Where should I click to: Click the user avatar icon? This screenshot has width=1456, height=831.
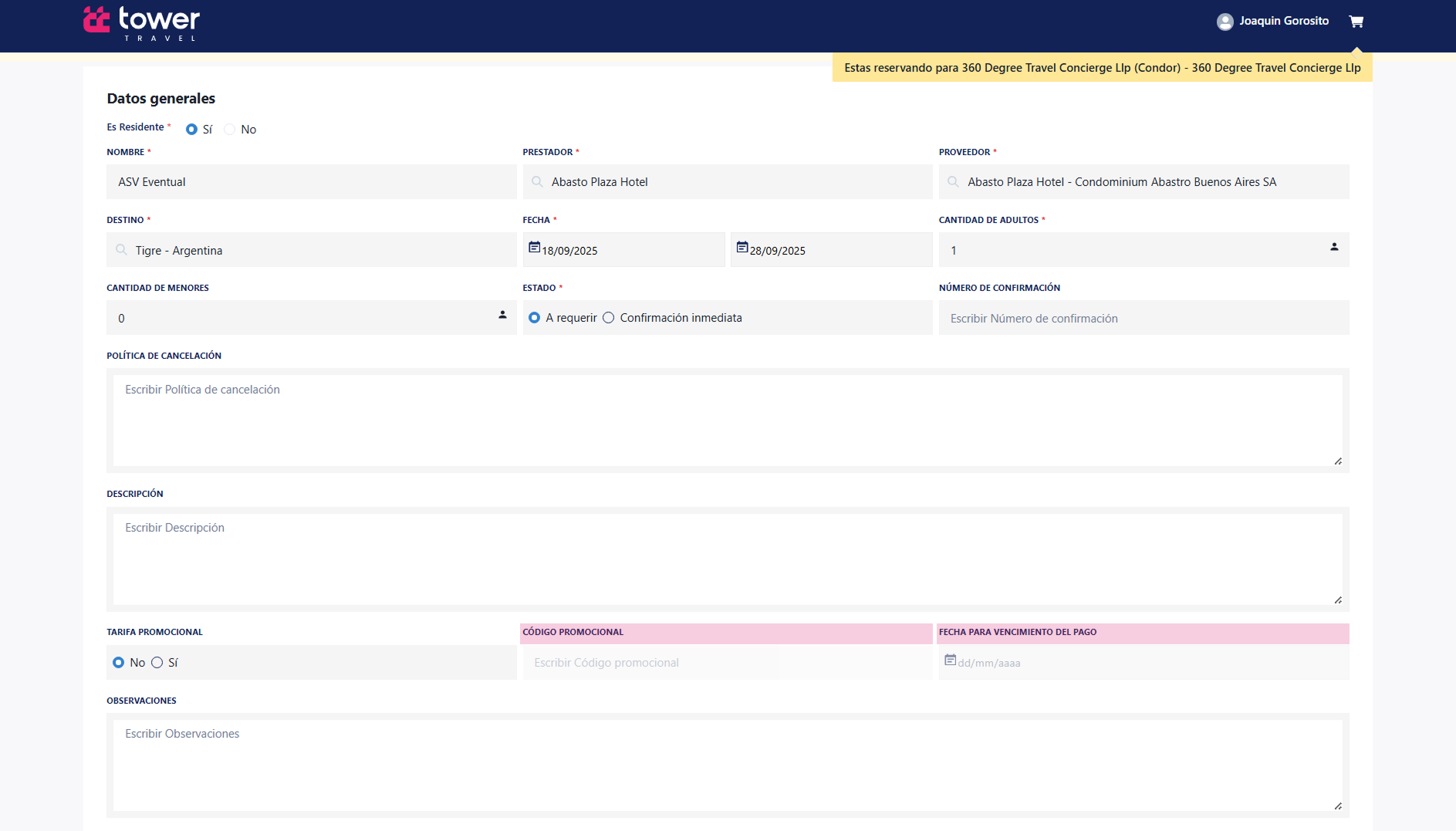tap(1225, 22)
